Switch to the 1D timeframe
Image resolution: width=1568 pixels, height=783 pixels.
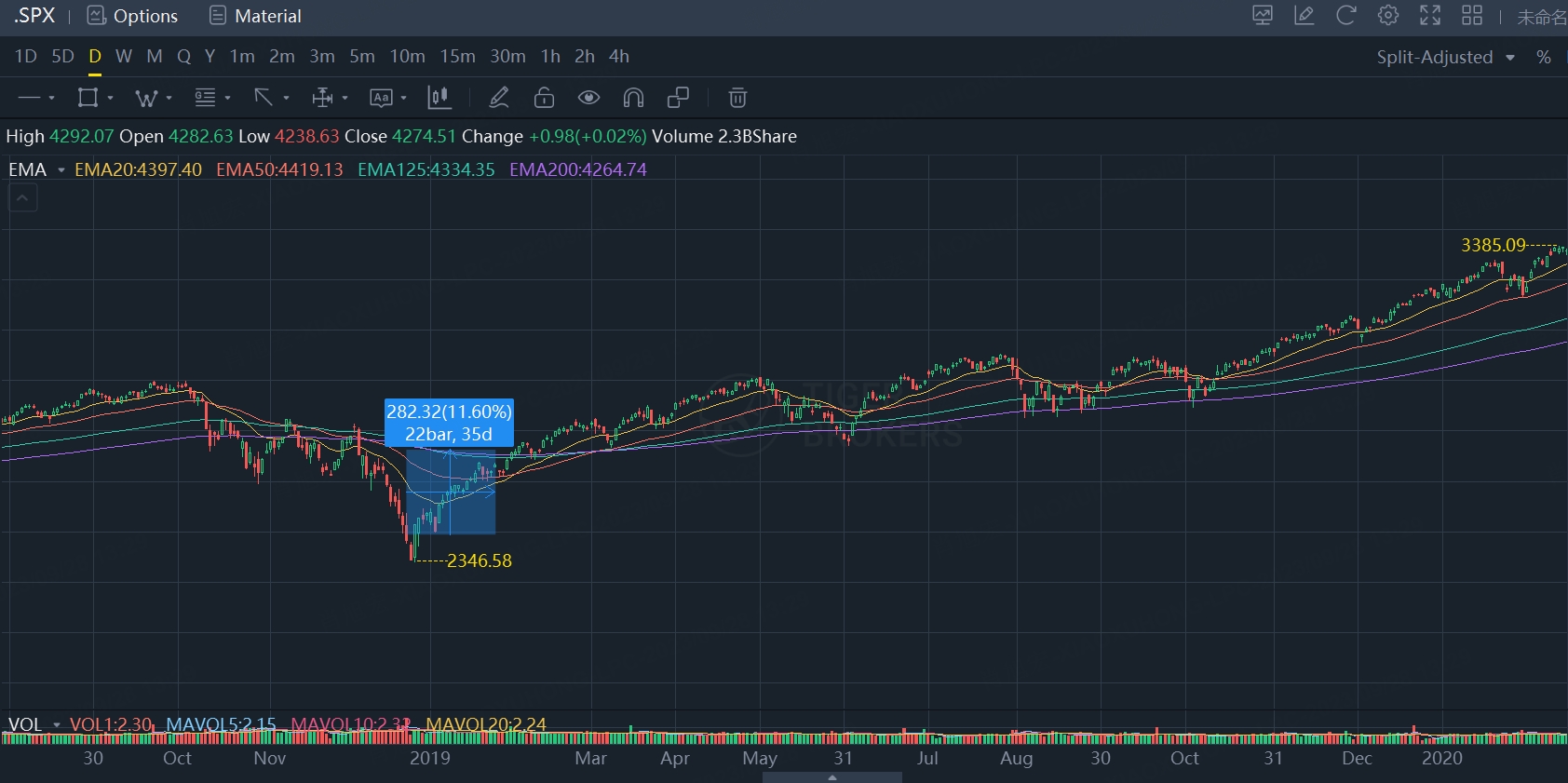(26, 57)
